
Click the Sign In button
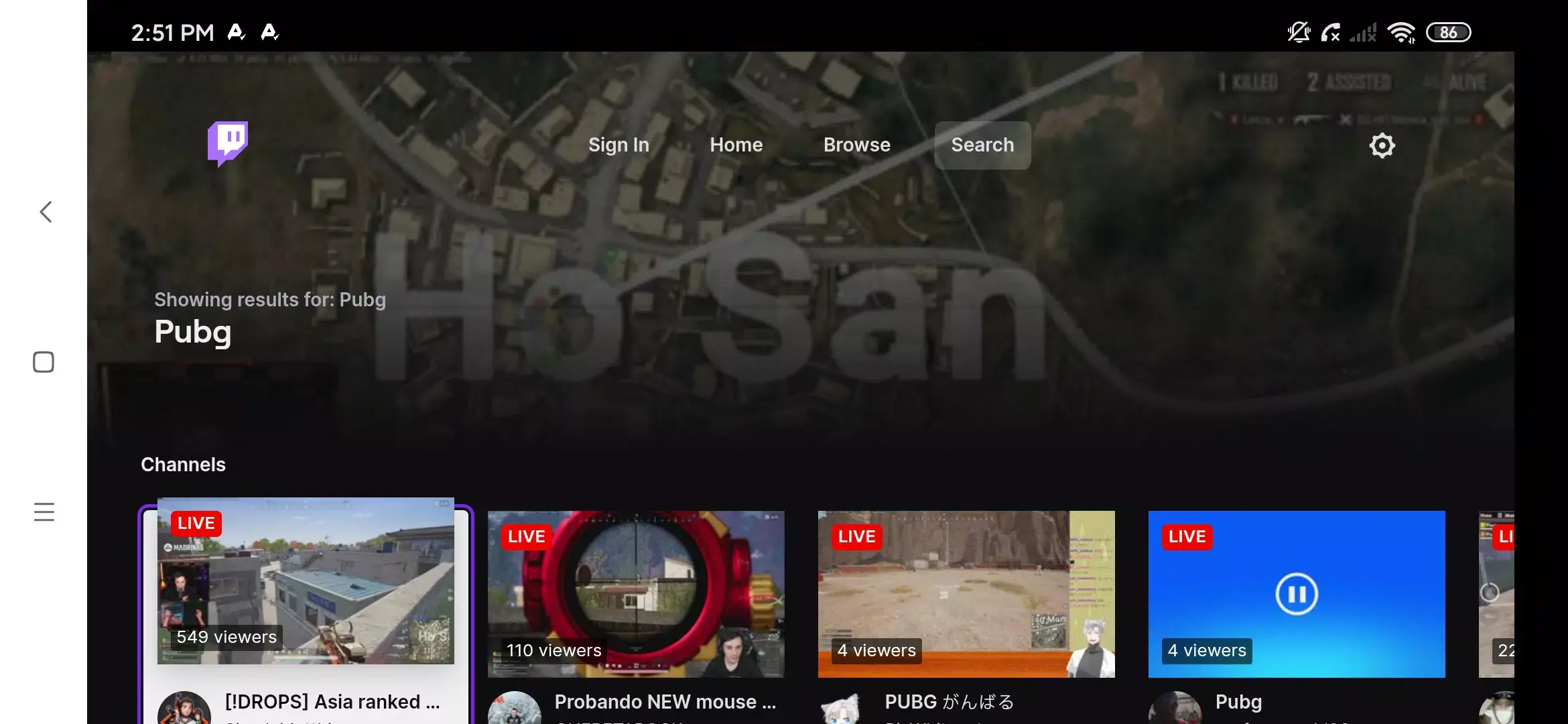(x=618, y=145)
